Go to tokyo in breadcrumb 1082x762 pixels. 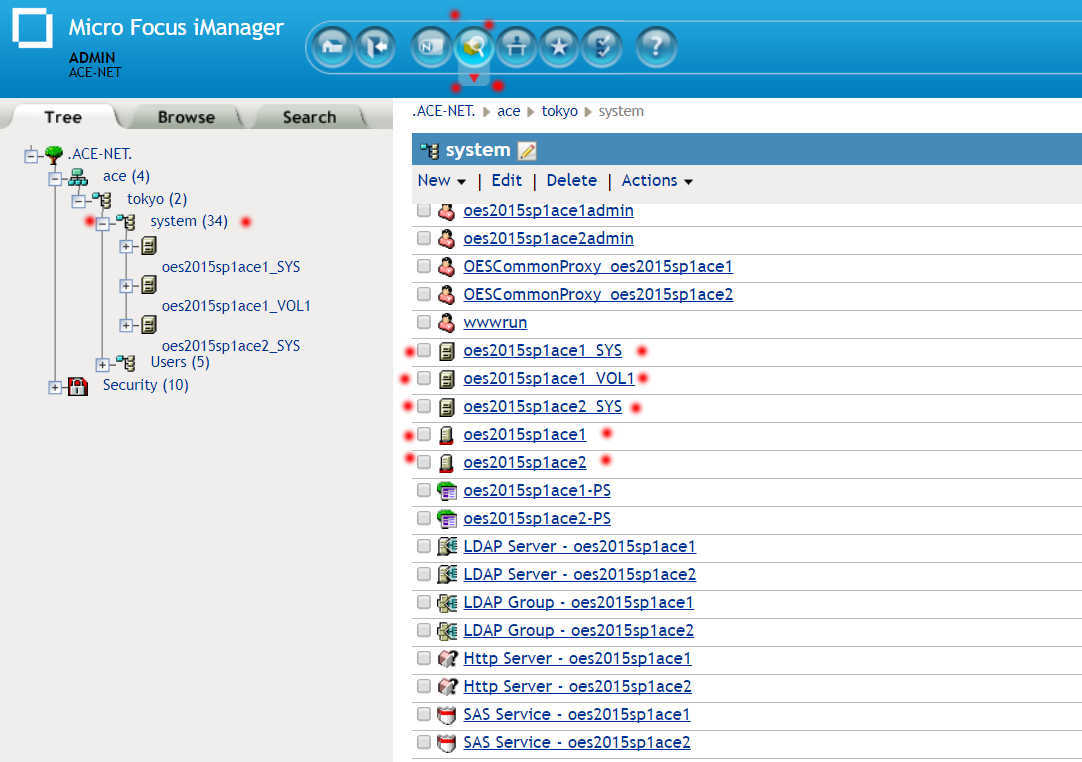pos(560,111)
